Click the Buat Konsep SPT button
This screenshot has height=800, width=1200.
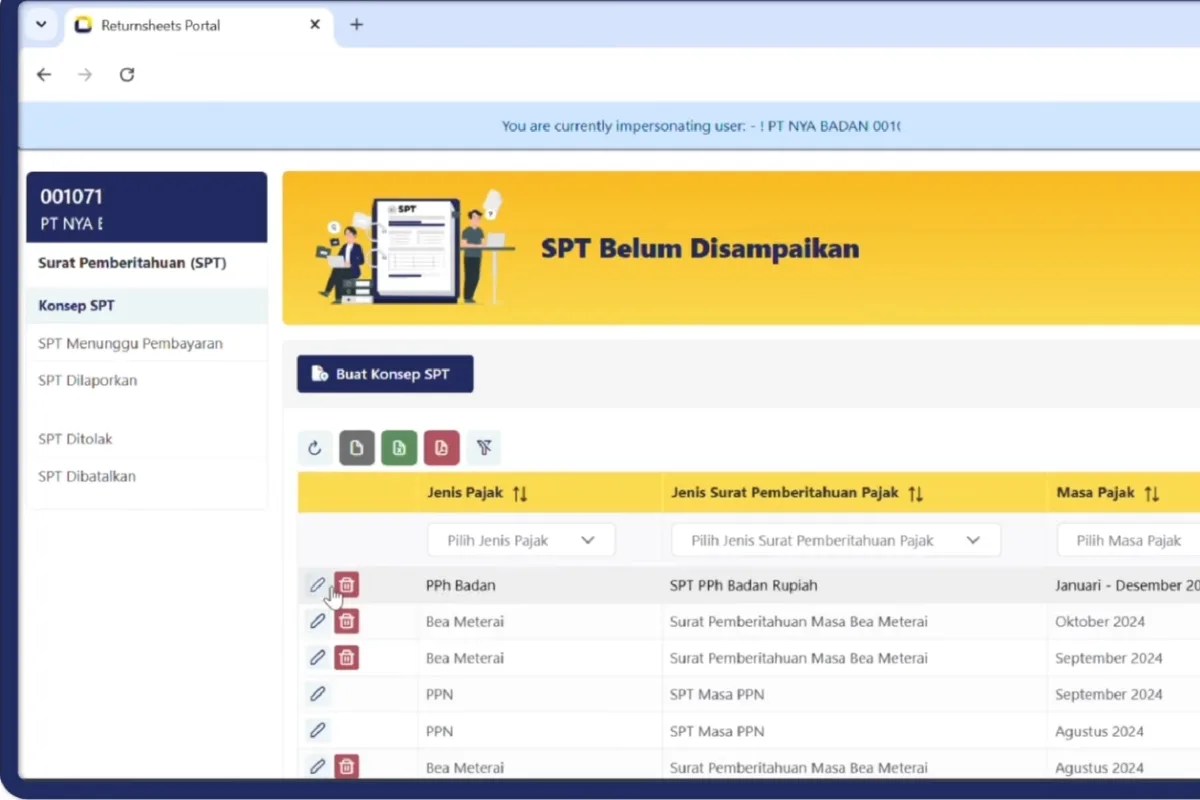point(385,374)
